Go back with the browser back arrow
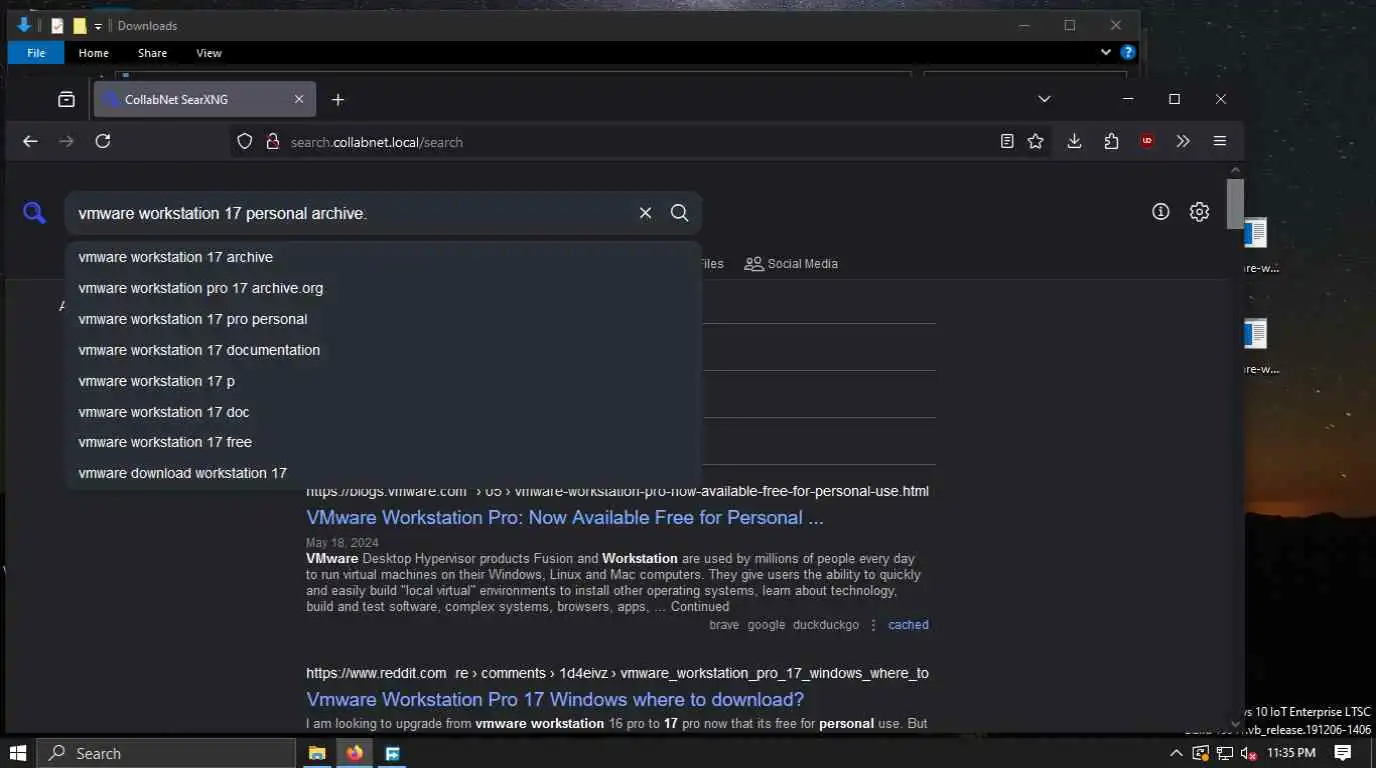Screen dimensions: 1376x768 tap(30, 141)
